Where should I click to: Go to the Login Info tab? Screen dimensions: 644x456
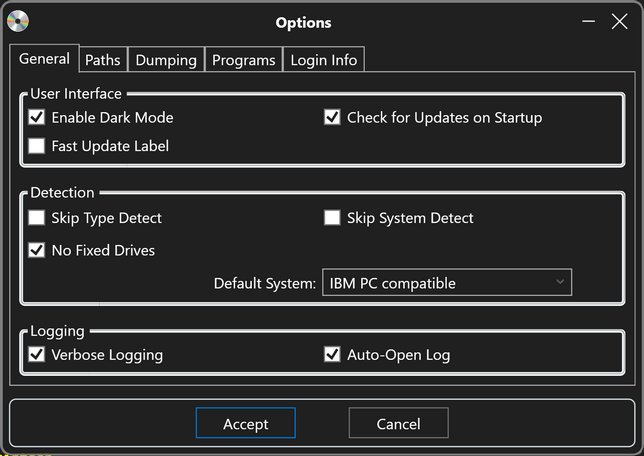[x=324, y=60]
